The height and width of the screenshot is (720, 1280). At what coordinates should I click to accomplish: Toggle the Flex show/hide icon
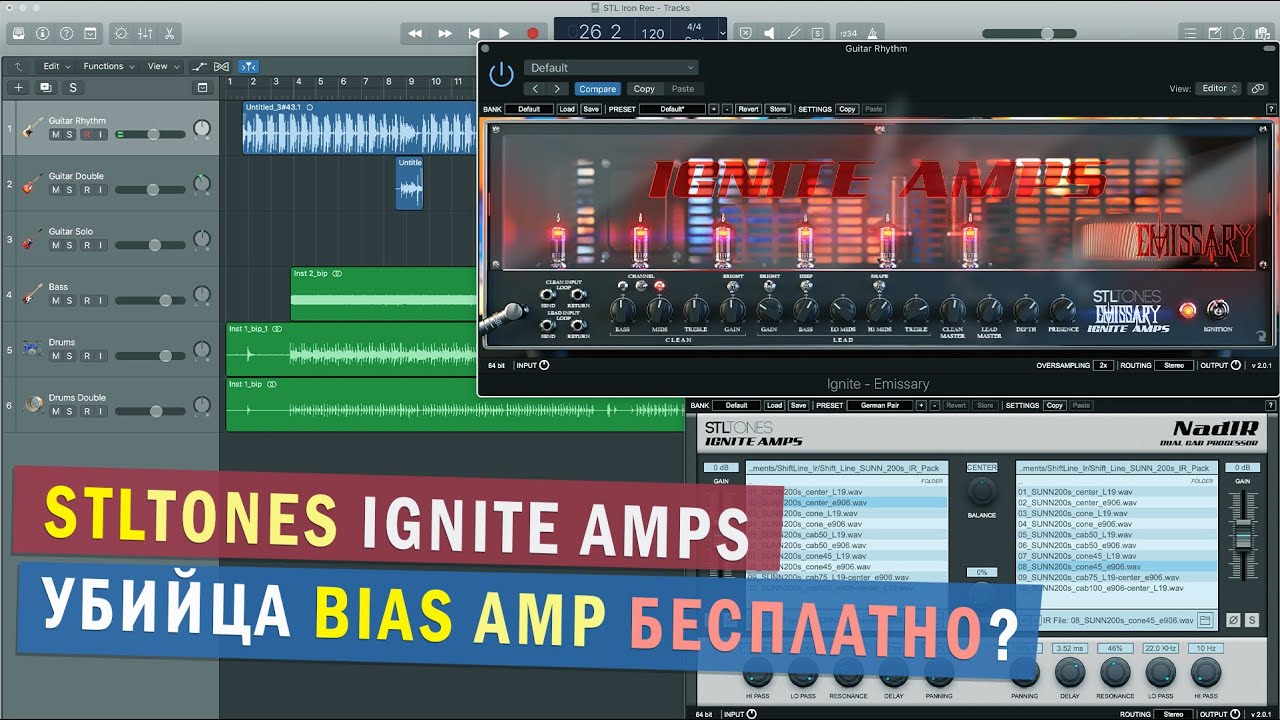tap(222, 67)
